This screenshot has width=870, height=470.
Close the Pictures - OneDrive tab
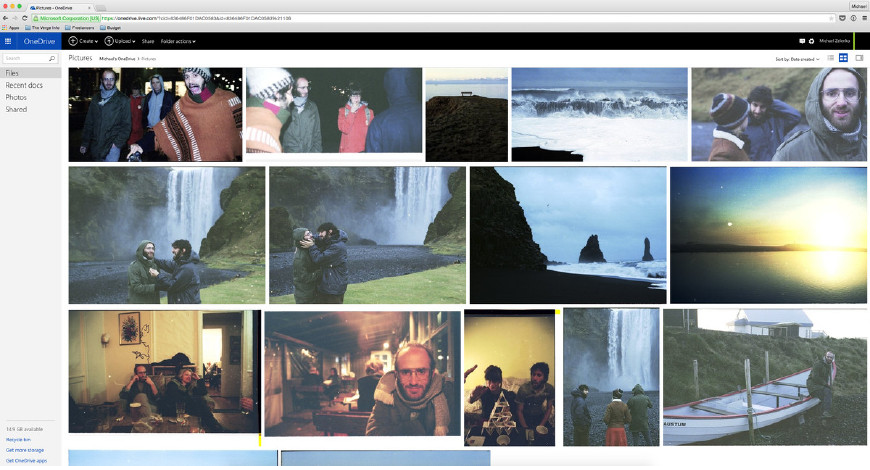[x=89, y=8]
